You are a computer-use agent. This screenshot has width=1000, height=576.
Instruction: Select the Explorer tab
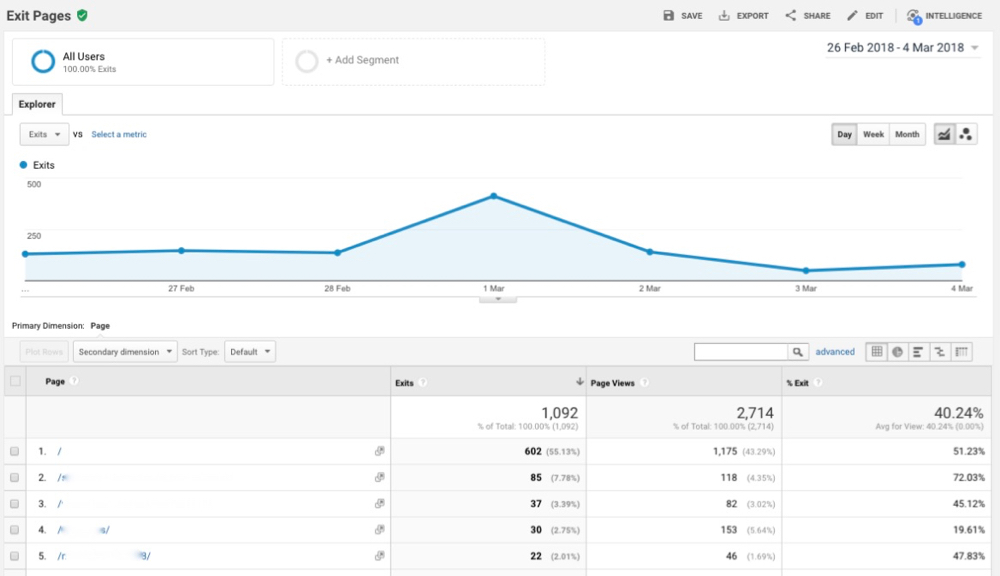point(37,104)
